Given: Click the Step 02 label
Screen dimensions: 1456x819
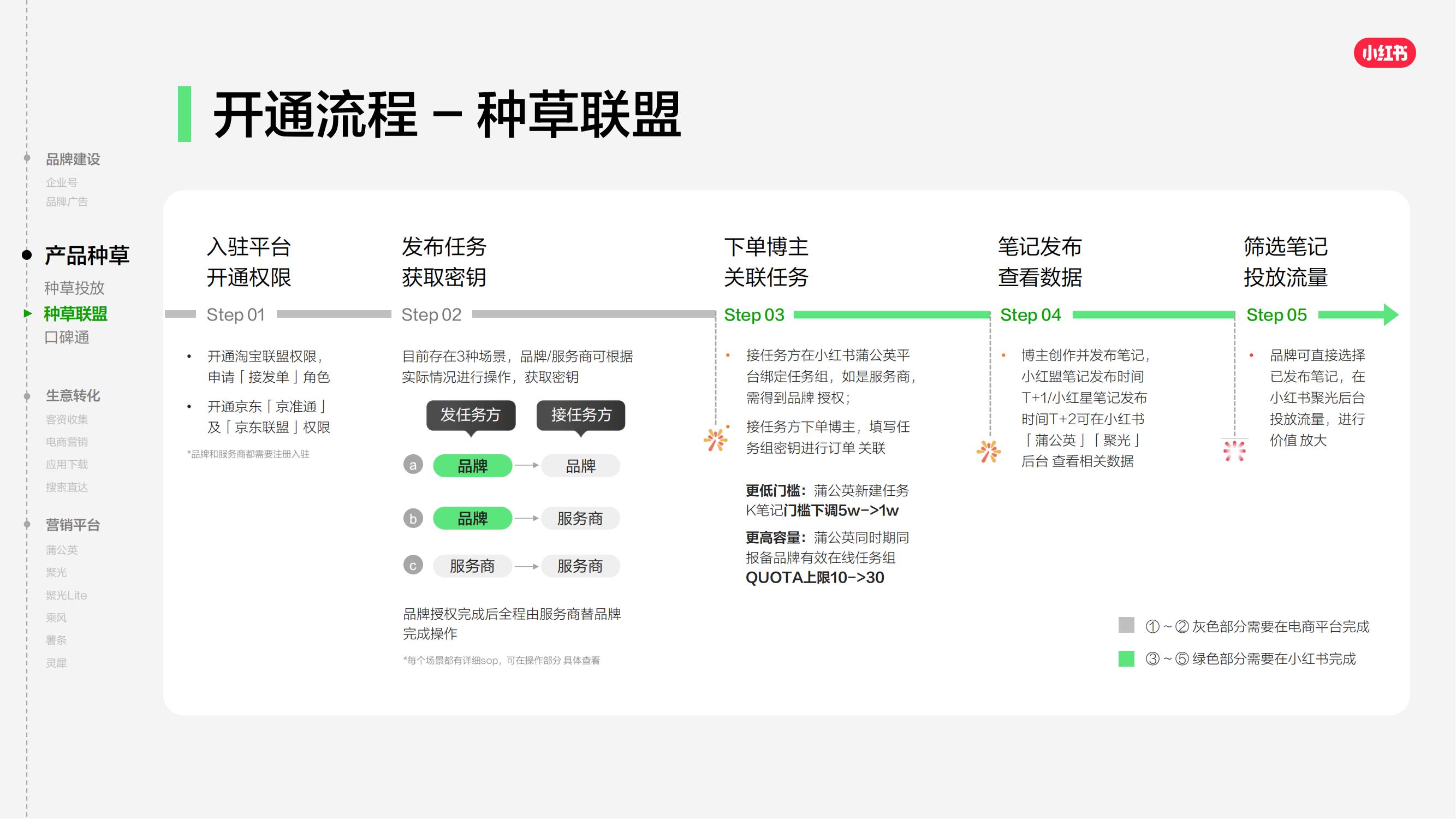Looking at the screenshot, I should click(431, 314).
